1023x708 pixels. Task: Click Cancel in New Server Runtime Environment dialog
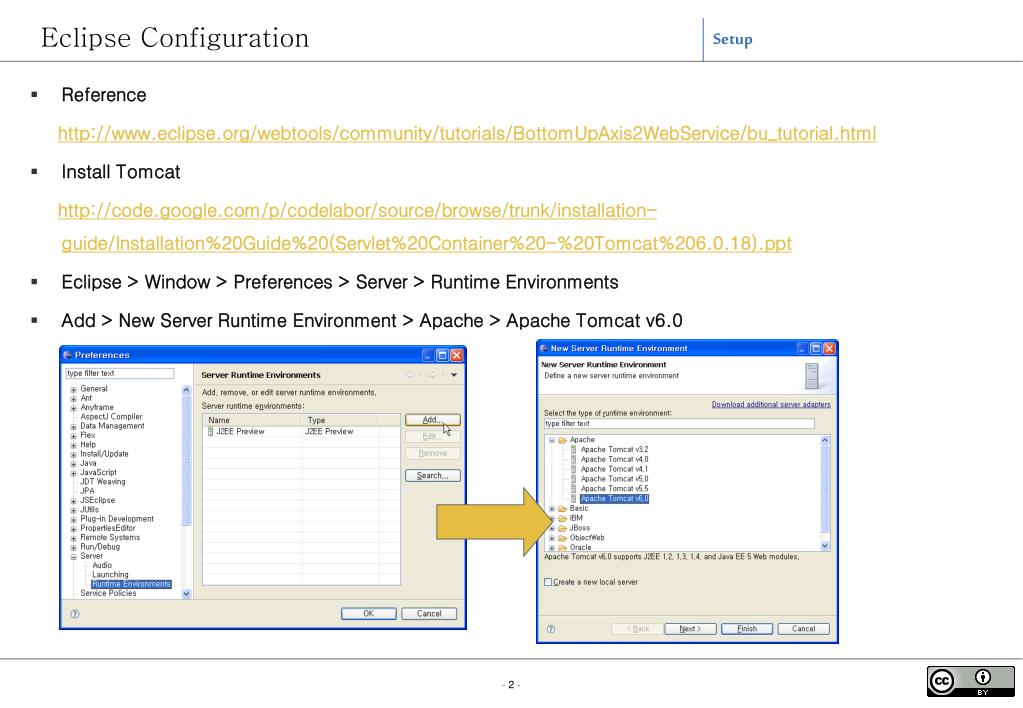[x=804, y=629]
